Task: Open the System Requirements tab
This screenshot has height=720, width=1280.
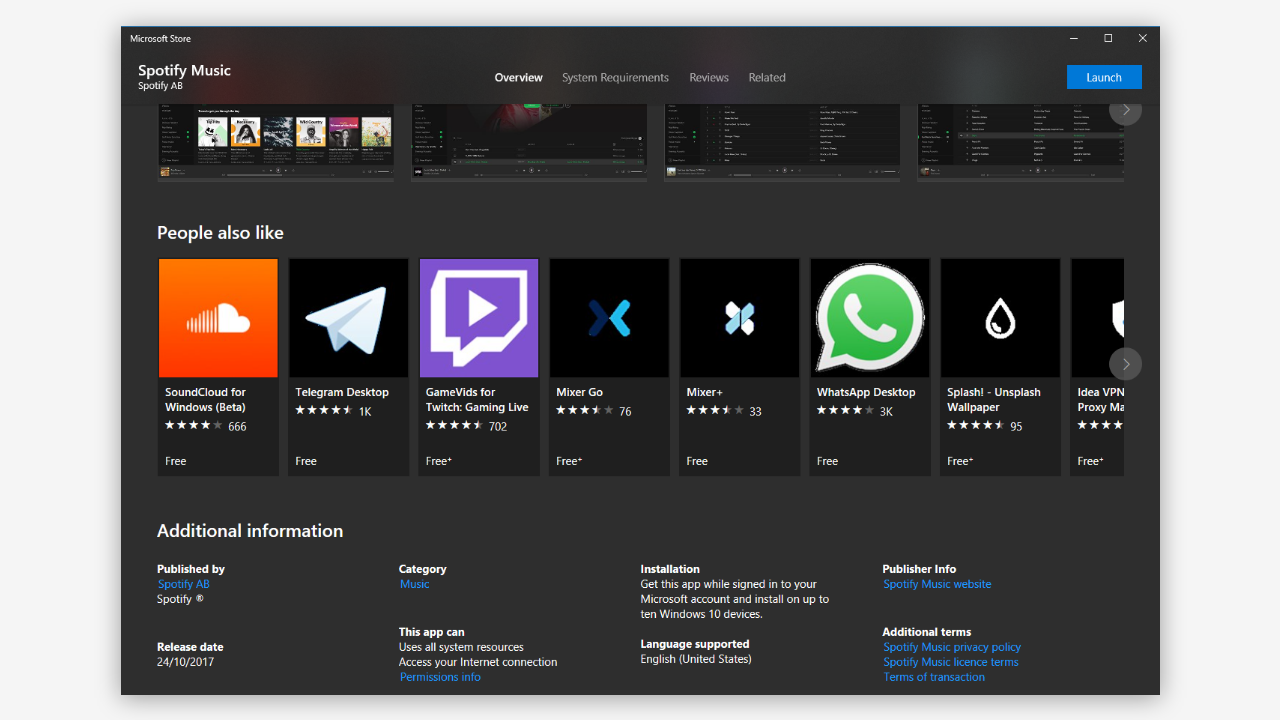Action: pyautogui.click(x=615, y=77)
